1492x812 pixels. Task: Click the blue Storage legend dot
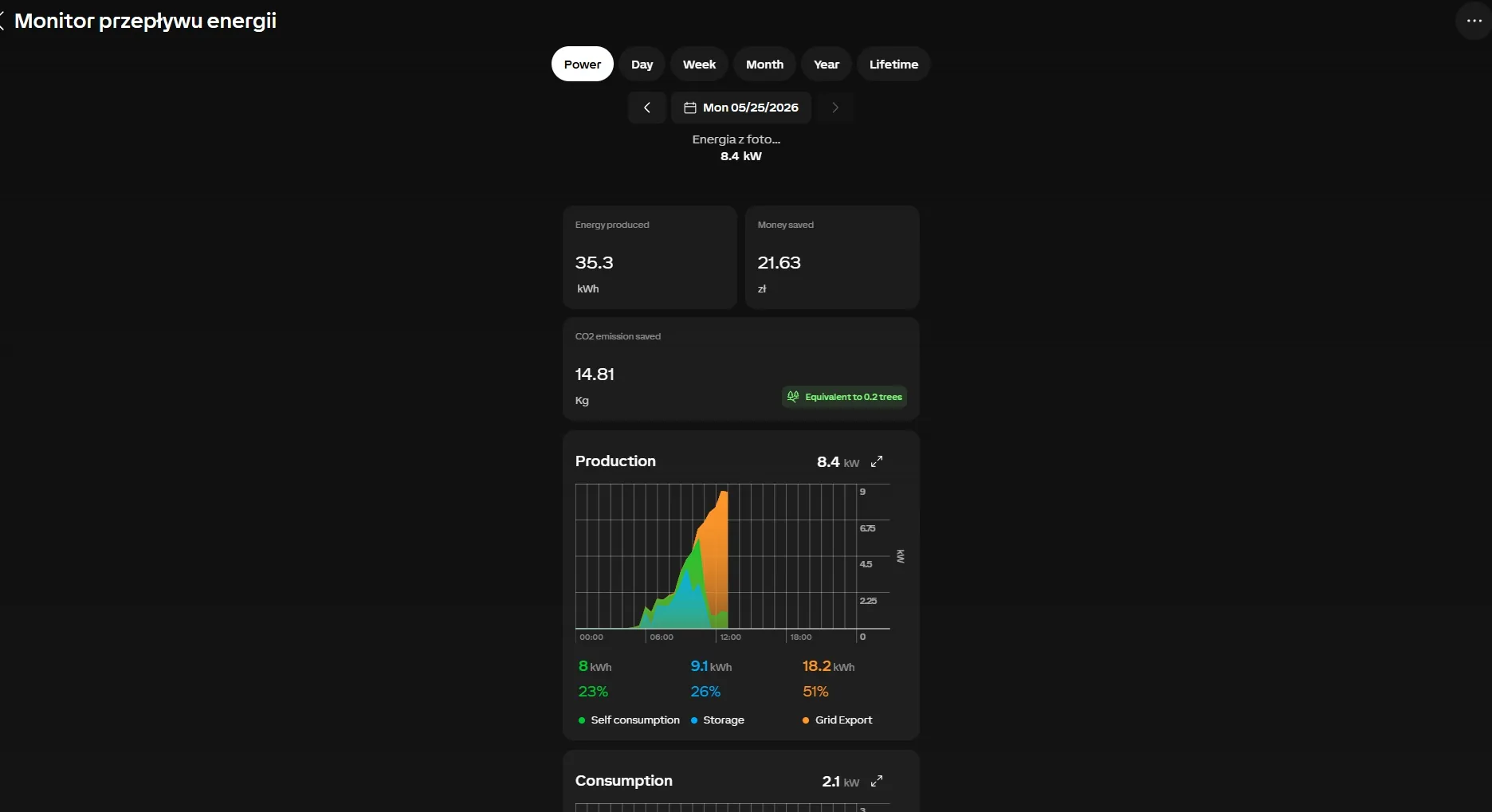pos(694,720)
